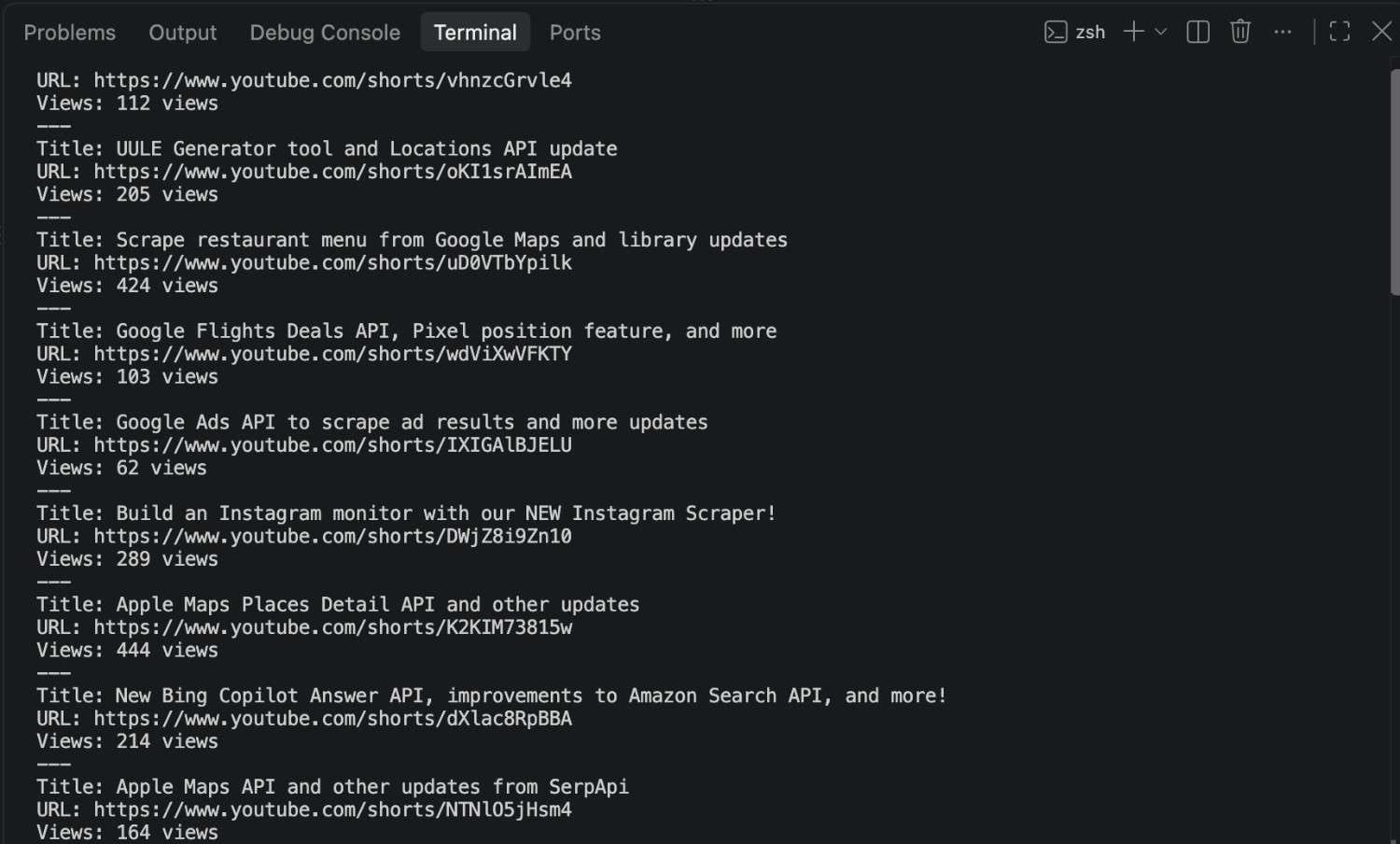Viewport: 1400px width, 844px height.
Task: Open the UULE Generator shorts URL
Action: [333, 172]
